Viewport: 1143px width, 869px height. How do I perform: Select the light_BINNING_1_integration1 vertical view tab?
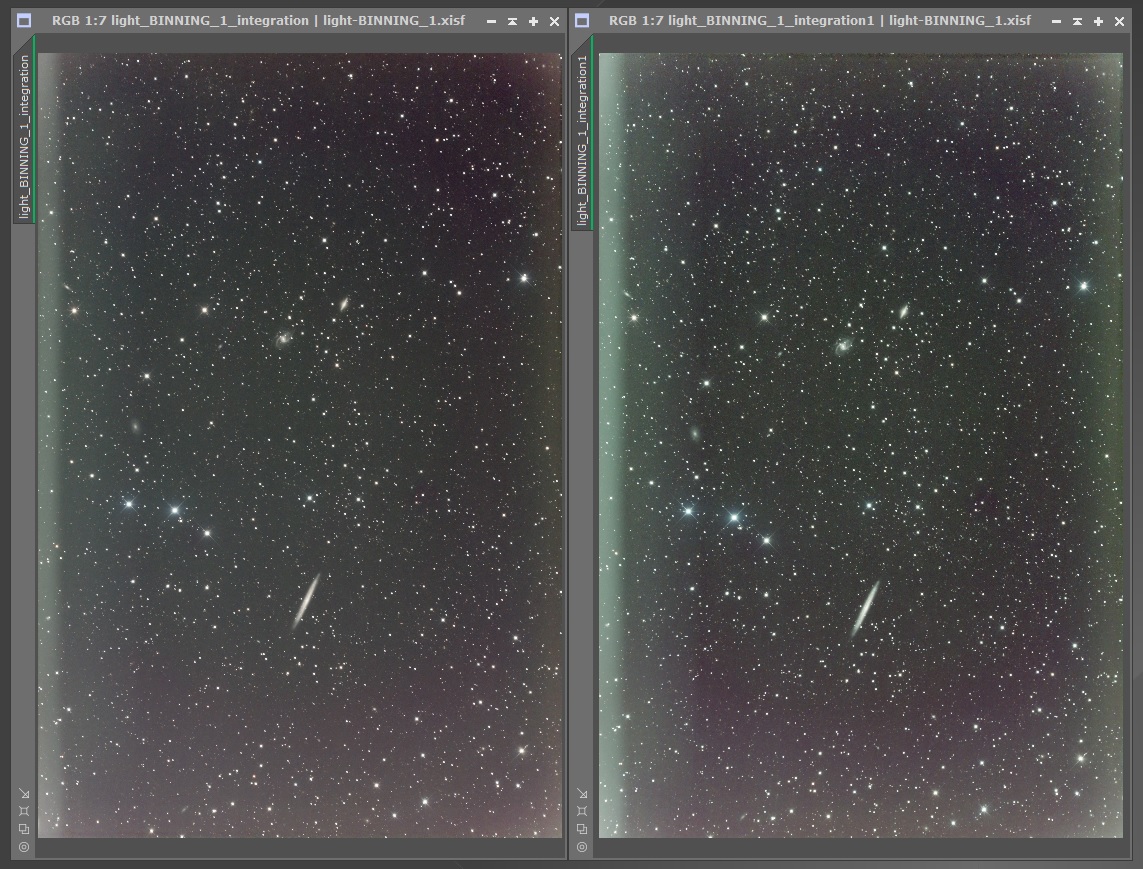[x=582, y=140]
